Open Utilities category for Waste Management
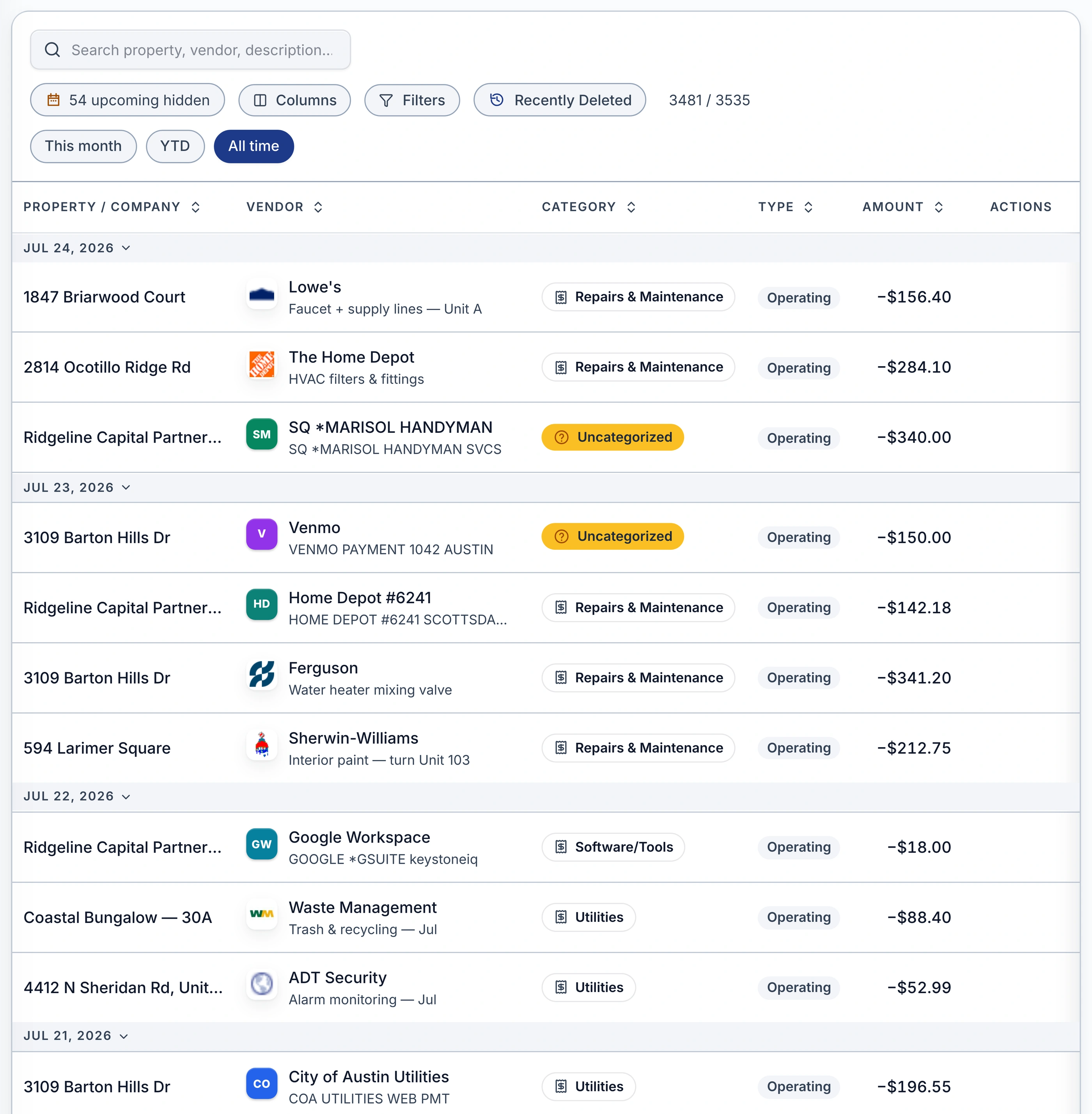1092x1114 pixels. (589, 917)
